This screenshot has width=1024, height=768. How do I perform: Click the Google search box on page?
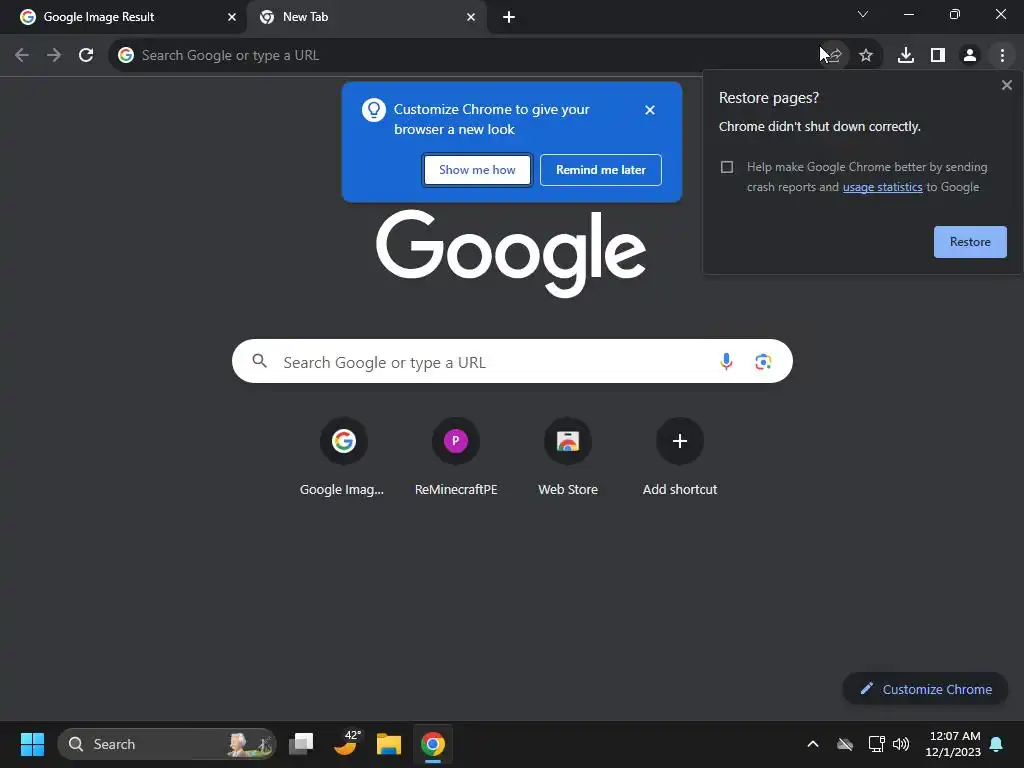coord(512,361)
